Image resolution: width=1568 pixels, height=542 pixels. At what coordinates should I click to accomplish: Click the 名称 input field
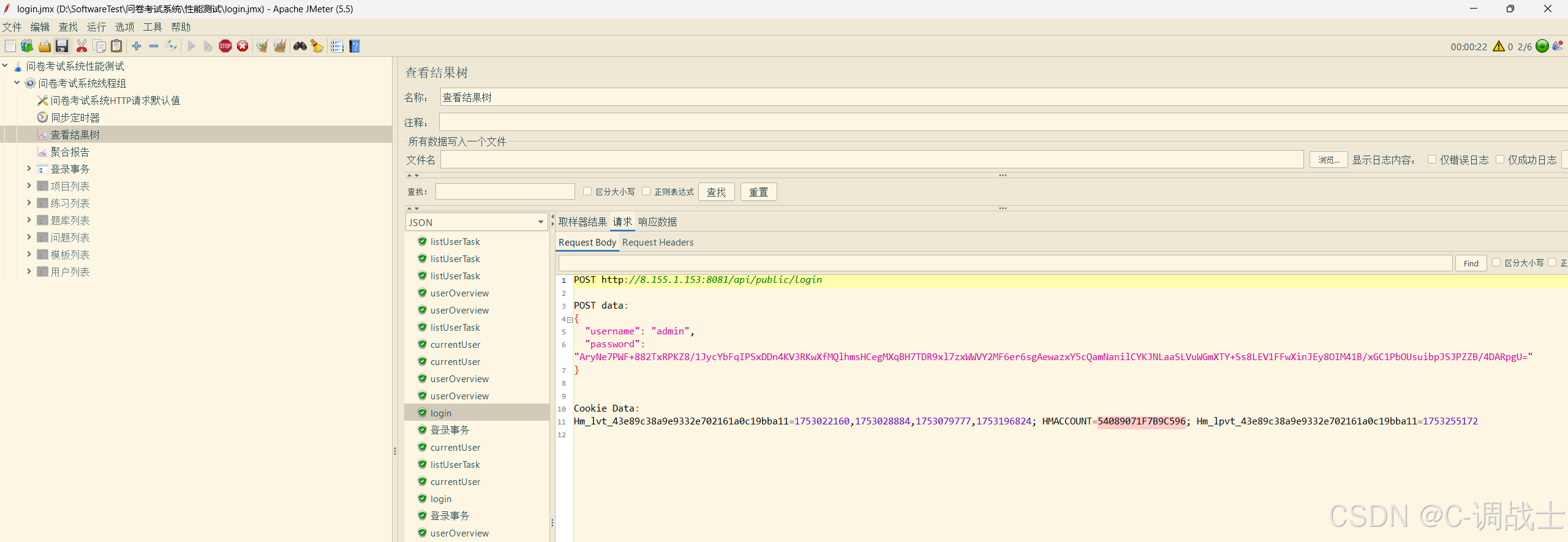tap(1003, 97)
